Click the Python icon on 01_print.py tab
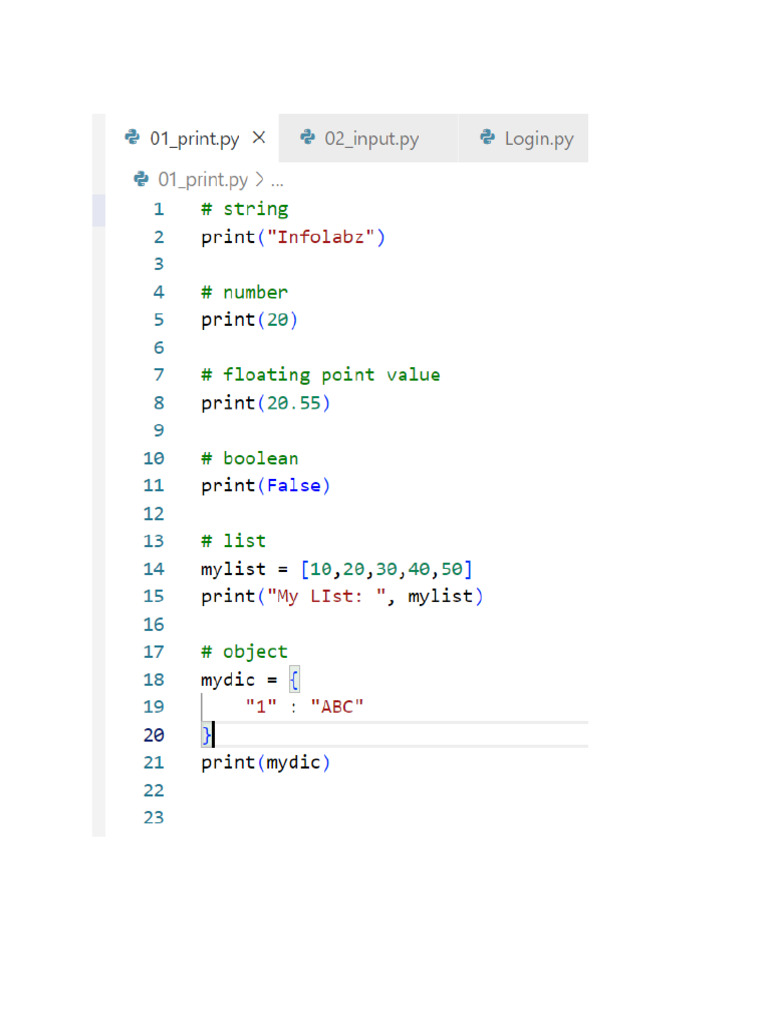This screenshot has height=1024, width=768. pyautogui.click(x=132, y=137)
